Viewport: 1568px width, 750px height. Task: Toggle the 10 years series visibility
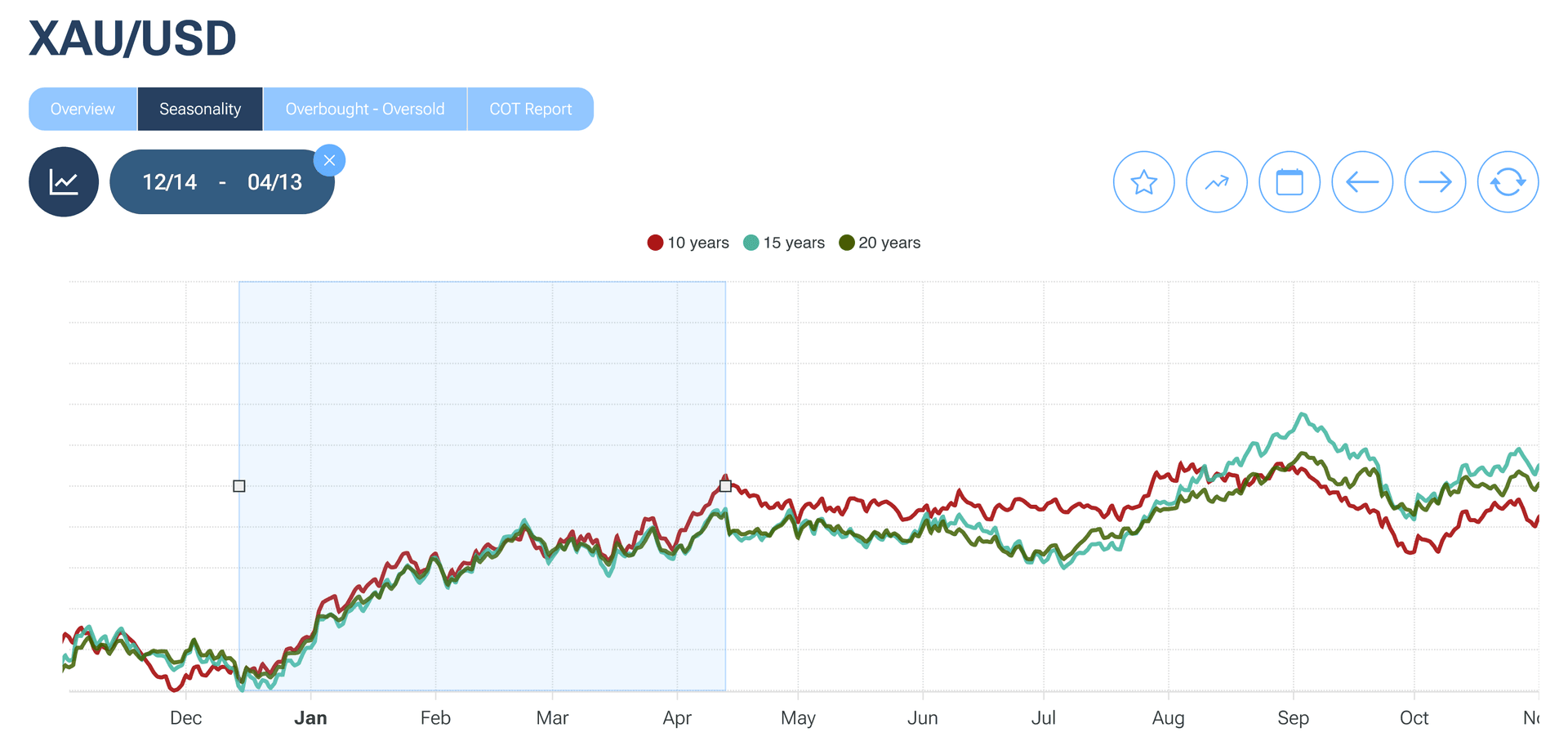point(687,242)
